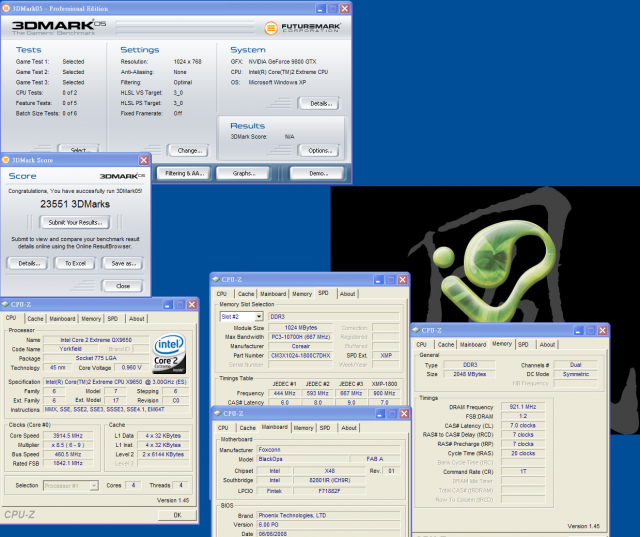640x537 pixels.
Task: Click the Futuremark Corporation logo
Action: 302,28
